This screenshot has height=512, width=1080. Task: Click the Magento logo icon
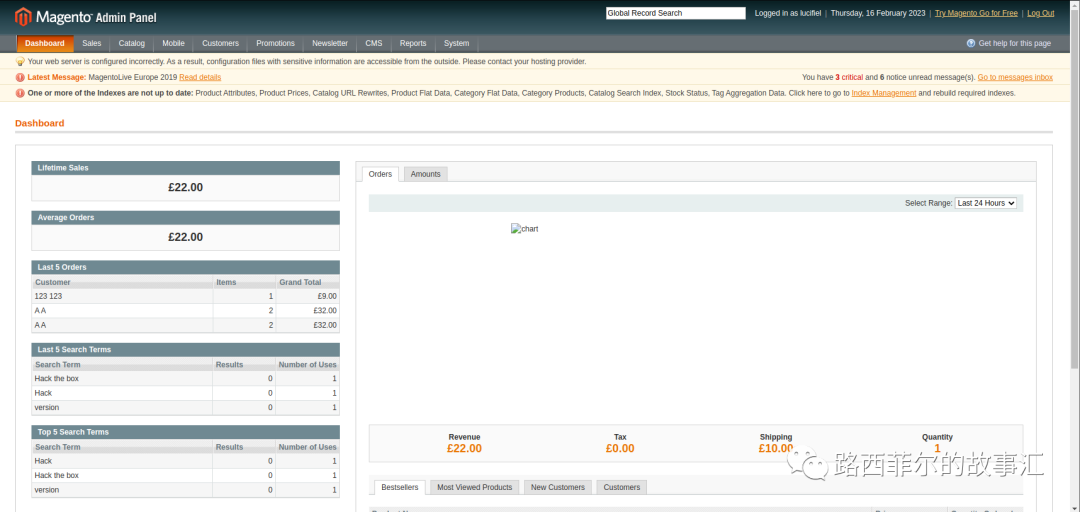click(23, 16)
